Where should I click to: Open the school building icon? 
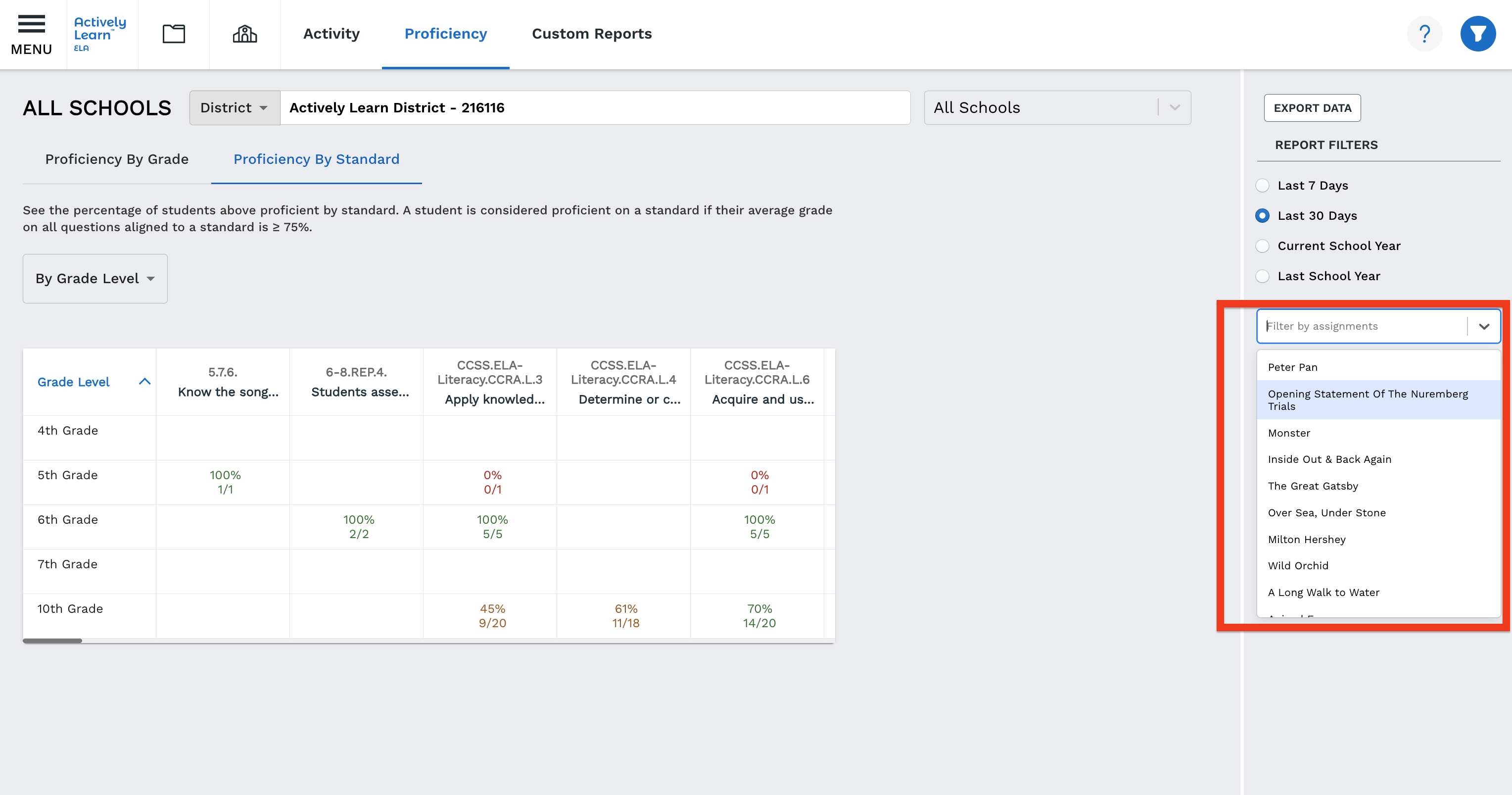click(x=245, y=34)
